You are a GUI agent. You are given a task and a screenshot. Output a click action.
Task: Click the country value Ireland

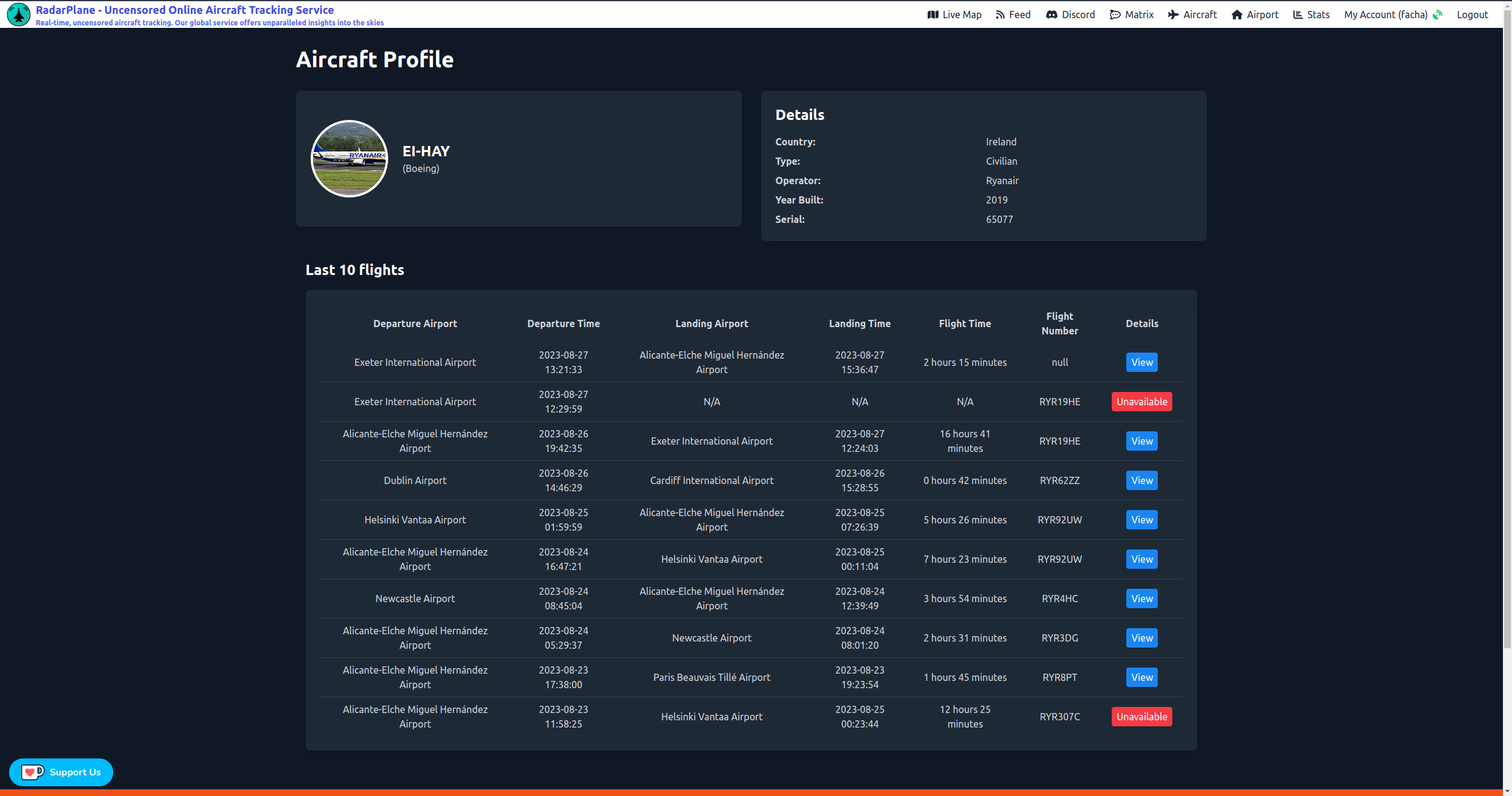[1001, 142]
